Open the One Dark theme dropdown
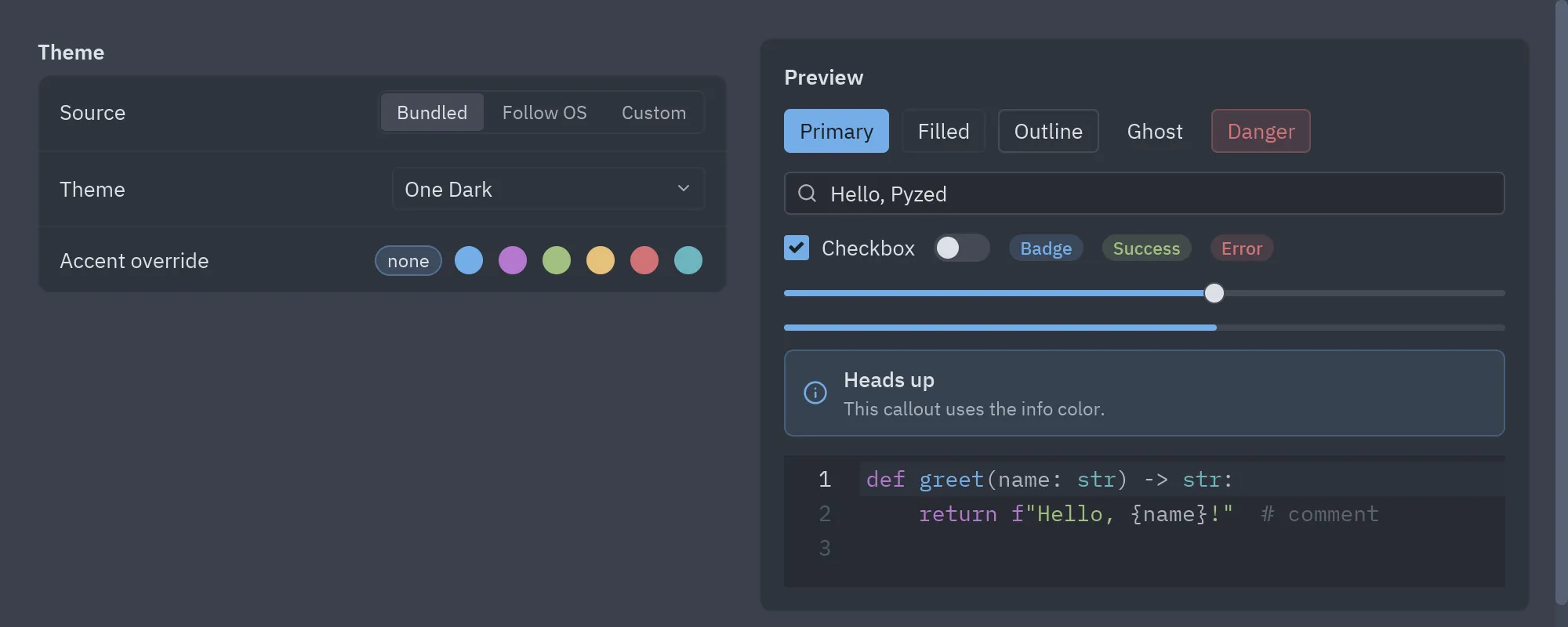Viewport: 1568px width, 627px height. [x=549, y=189]
